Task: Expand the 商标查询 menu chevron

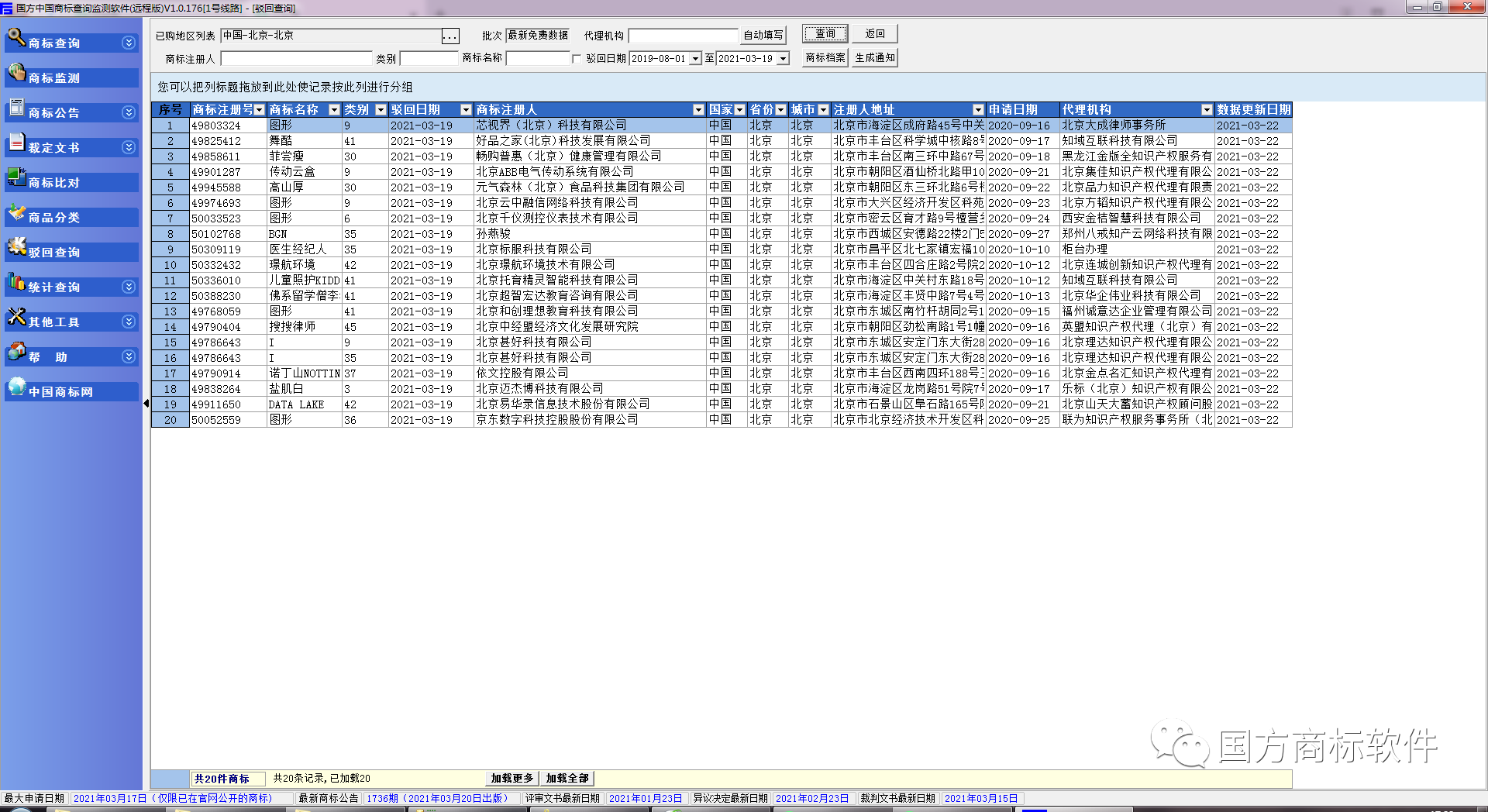Action: [129, 43]
